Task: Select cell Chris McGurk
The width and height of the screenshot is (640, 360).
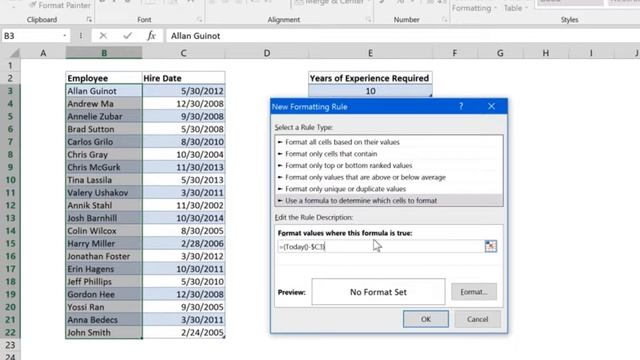Action: point(104,167)
